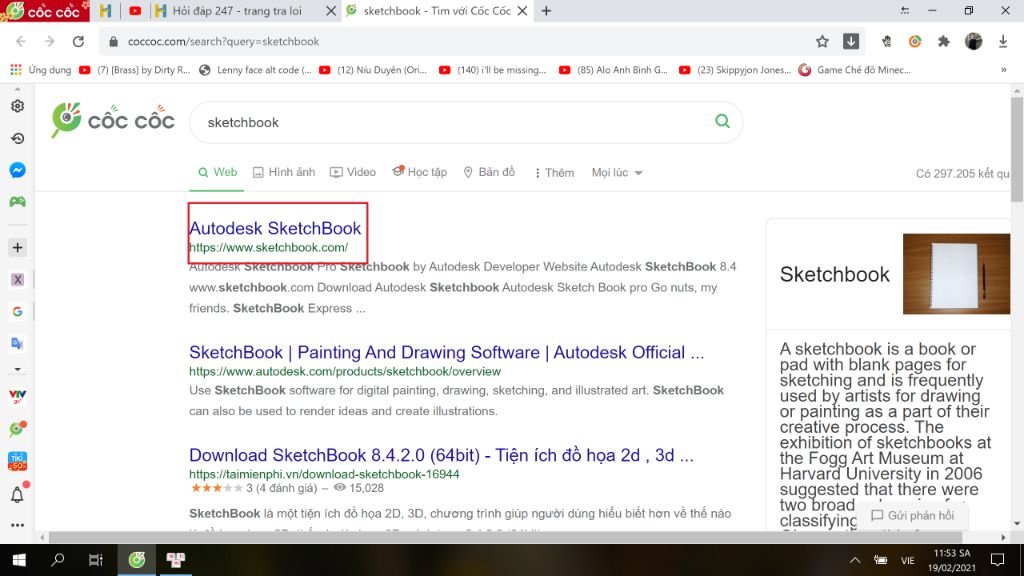The height and width of the screenshot is (576, 1024).
Task: Open Messenger icon in sidebar
Action: pyautogui.click(x=18, y=170)
